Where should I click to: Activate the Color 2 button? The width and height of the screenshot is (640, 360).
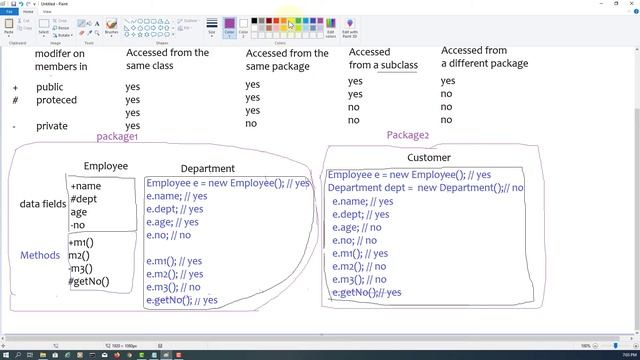[x=243, y=28]
